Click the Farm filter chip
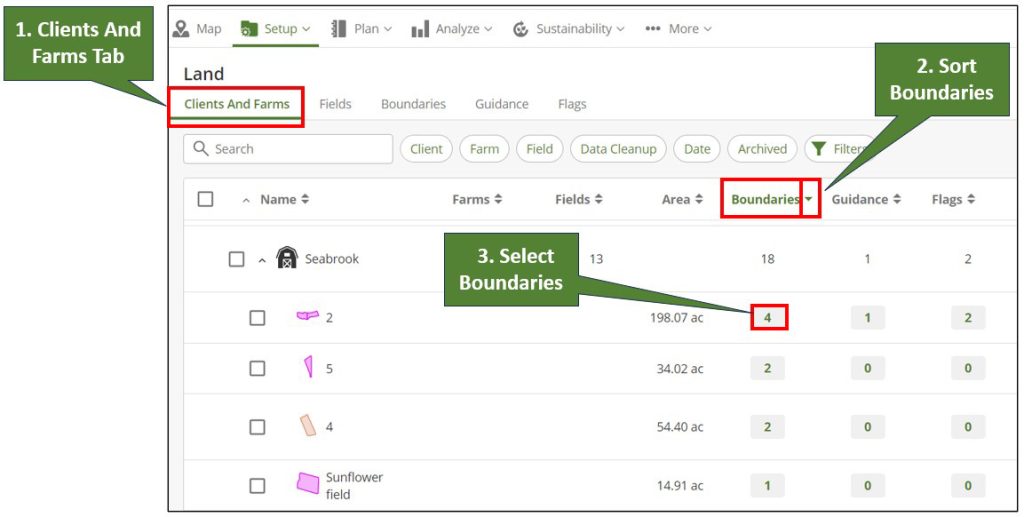Viewport: 1024px width, 517px height. pyautogui.click(x=485, y=149)
